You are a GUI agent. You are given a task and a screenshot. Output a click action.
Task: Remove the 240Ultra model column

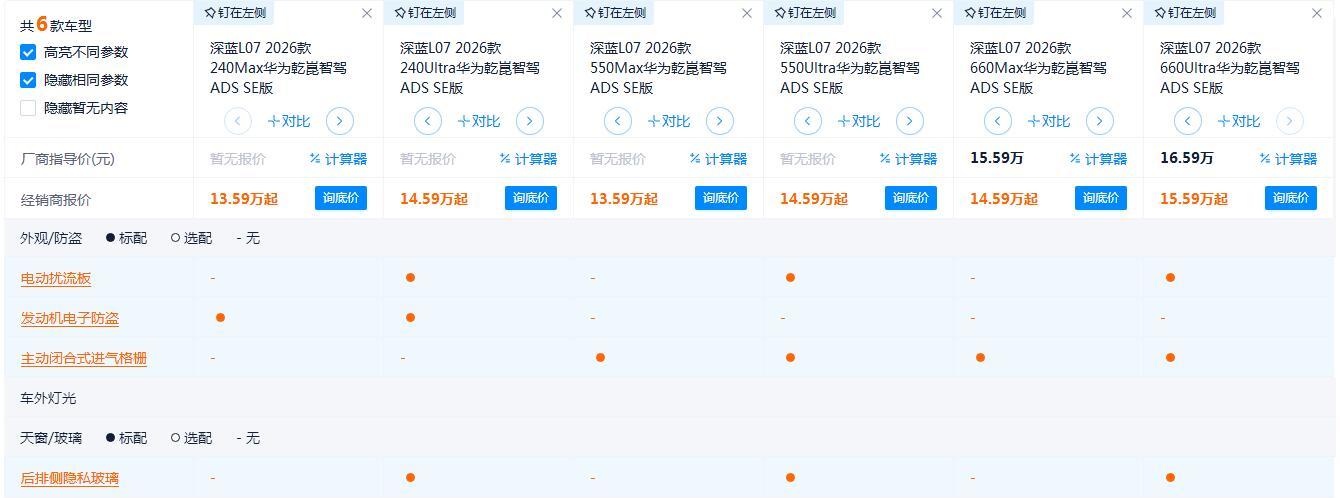(557, 13)
